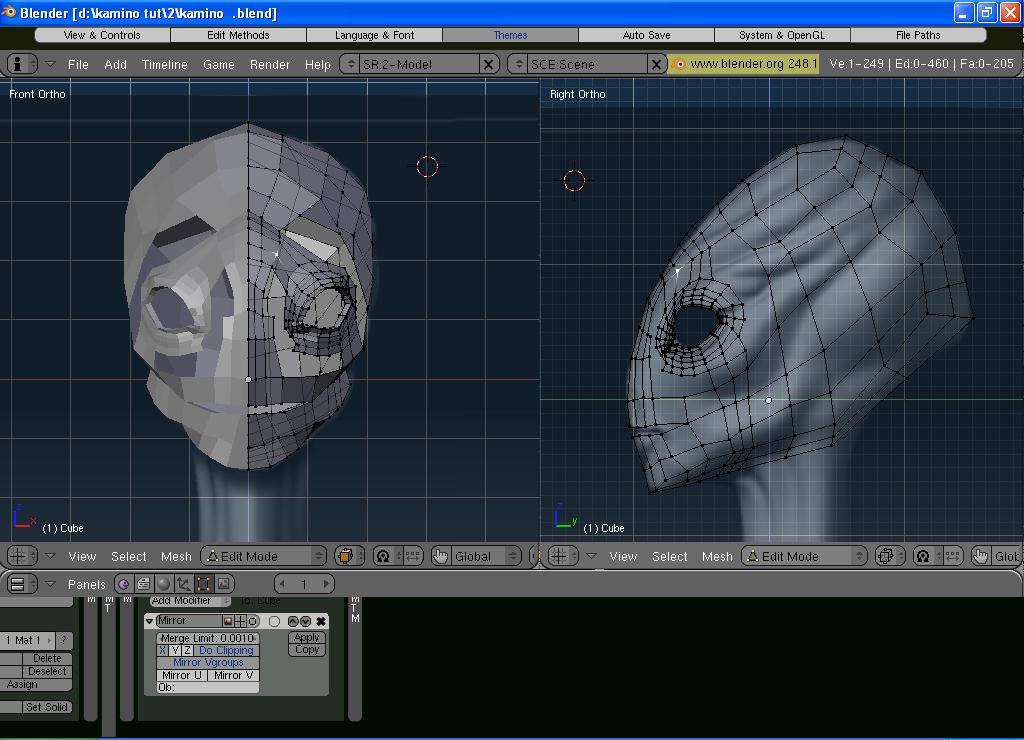Toggle Mirror modifier during rendering icon
Viewport: 1024px width, 740px height.
coord(228,621)
